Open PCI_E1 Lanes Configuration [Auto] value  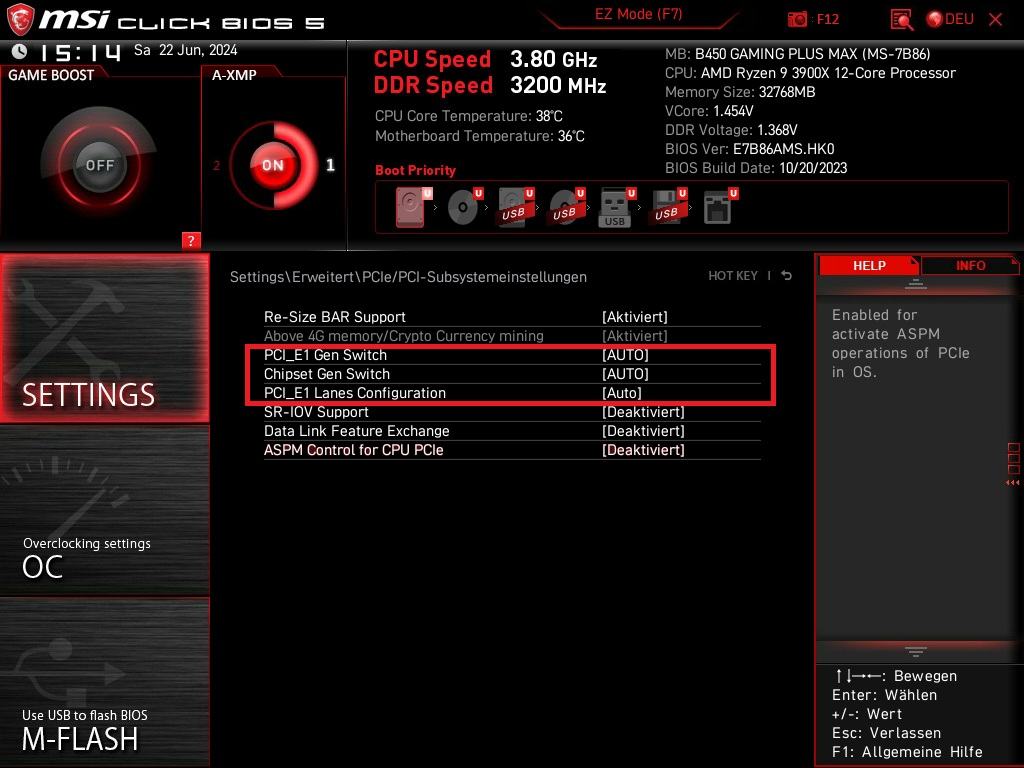(x=622, y=392)
